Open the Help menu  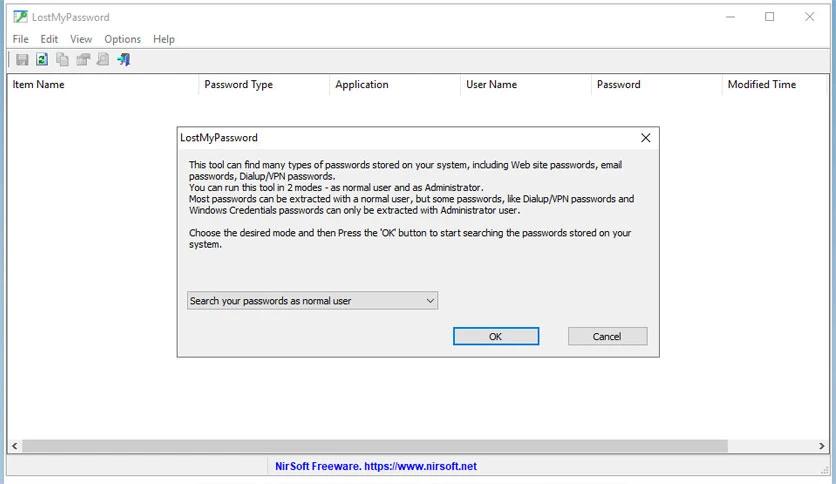click(x=164, y=39)
